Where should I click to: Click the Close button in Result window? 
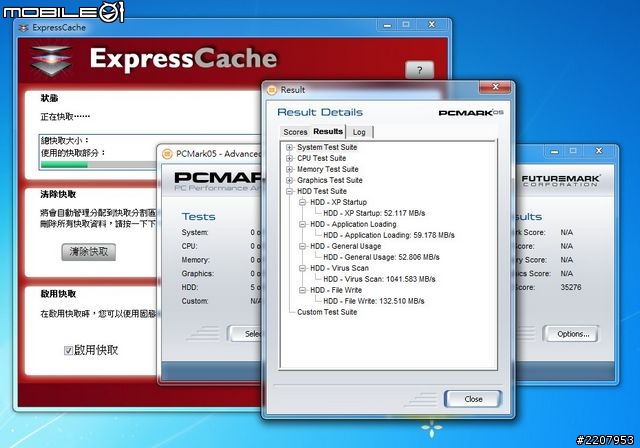(x=473, y=399)
